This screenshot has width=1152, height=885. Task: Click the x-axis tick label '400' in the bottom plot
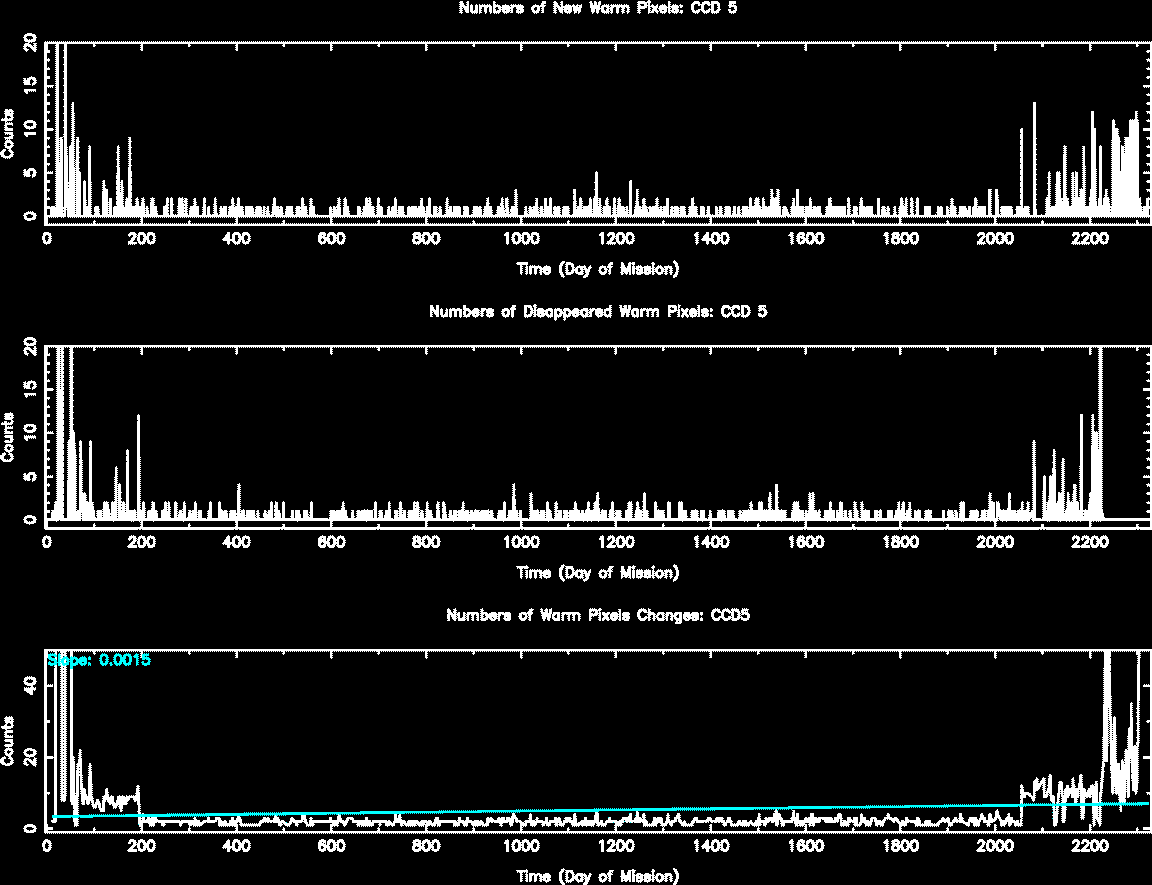[237, 845]
